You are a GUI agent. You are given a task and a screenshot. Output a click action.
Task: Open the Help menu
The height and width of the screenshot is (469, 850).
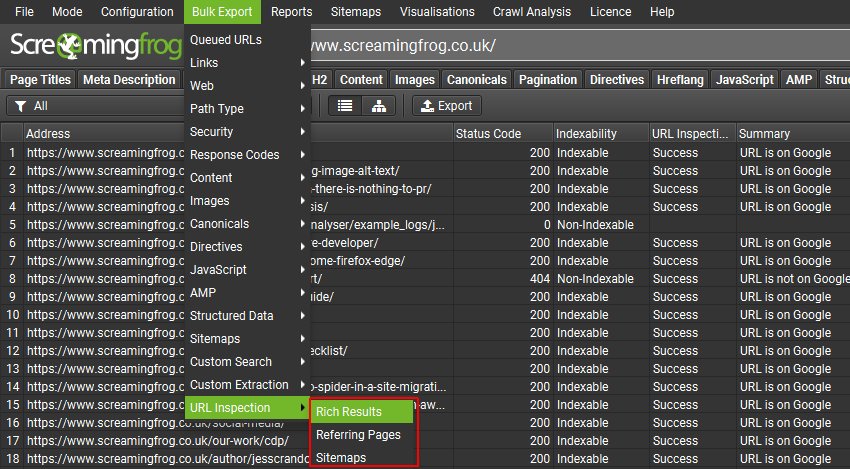[662, 11]
